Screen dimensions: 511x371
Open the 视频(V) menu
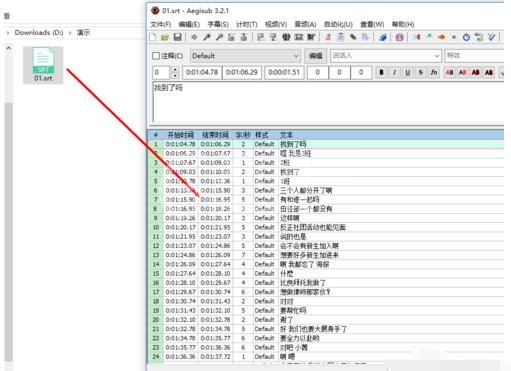pyautogui.click(x=276, y=24)
